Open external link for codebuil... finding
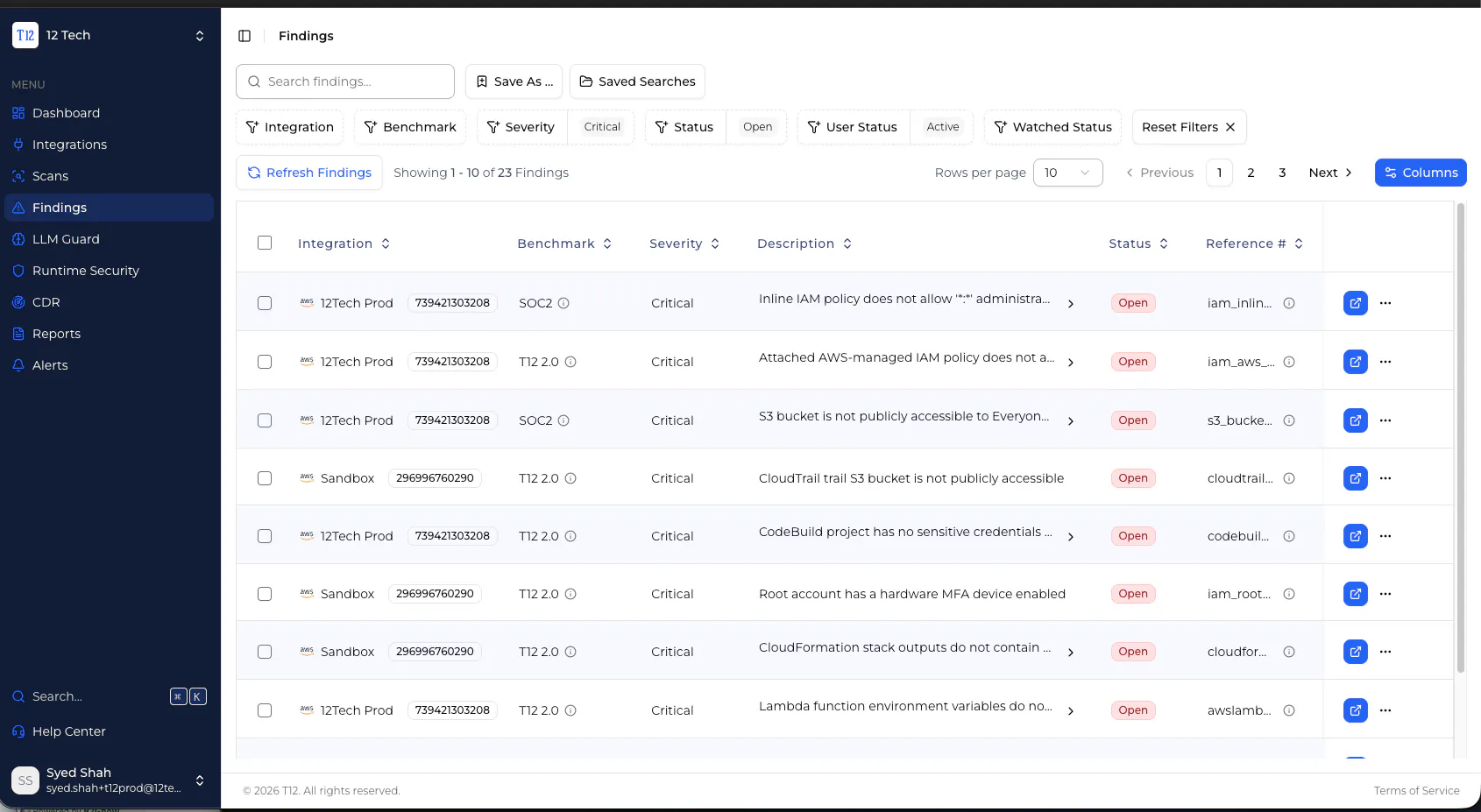This screenshot has height=812, width=1481. coord(1355,536)
